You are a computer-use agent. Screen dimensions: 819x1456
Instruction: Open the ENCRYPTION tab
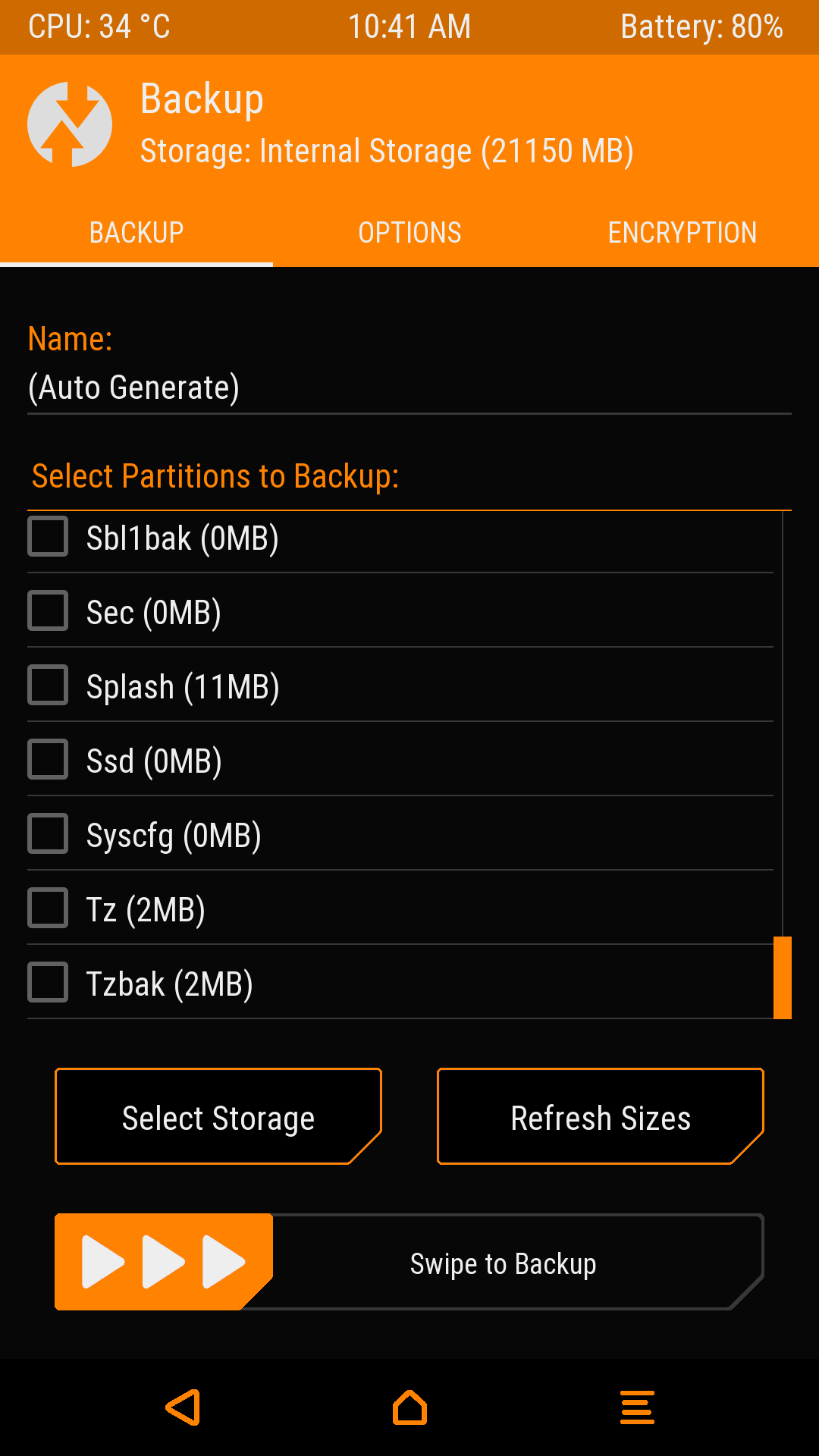(x=682, y=232)
